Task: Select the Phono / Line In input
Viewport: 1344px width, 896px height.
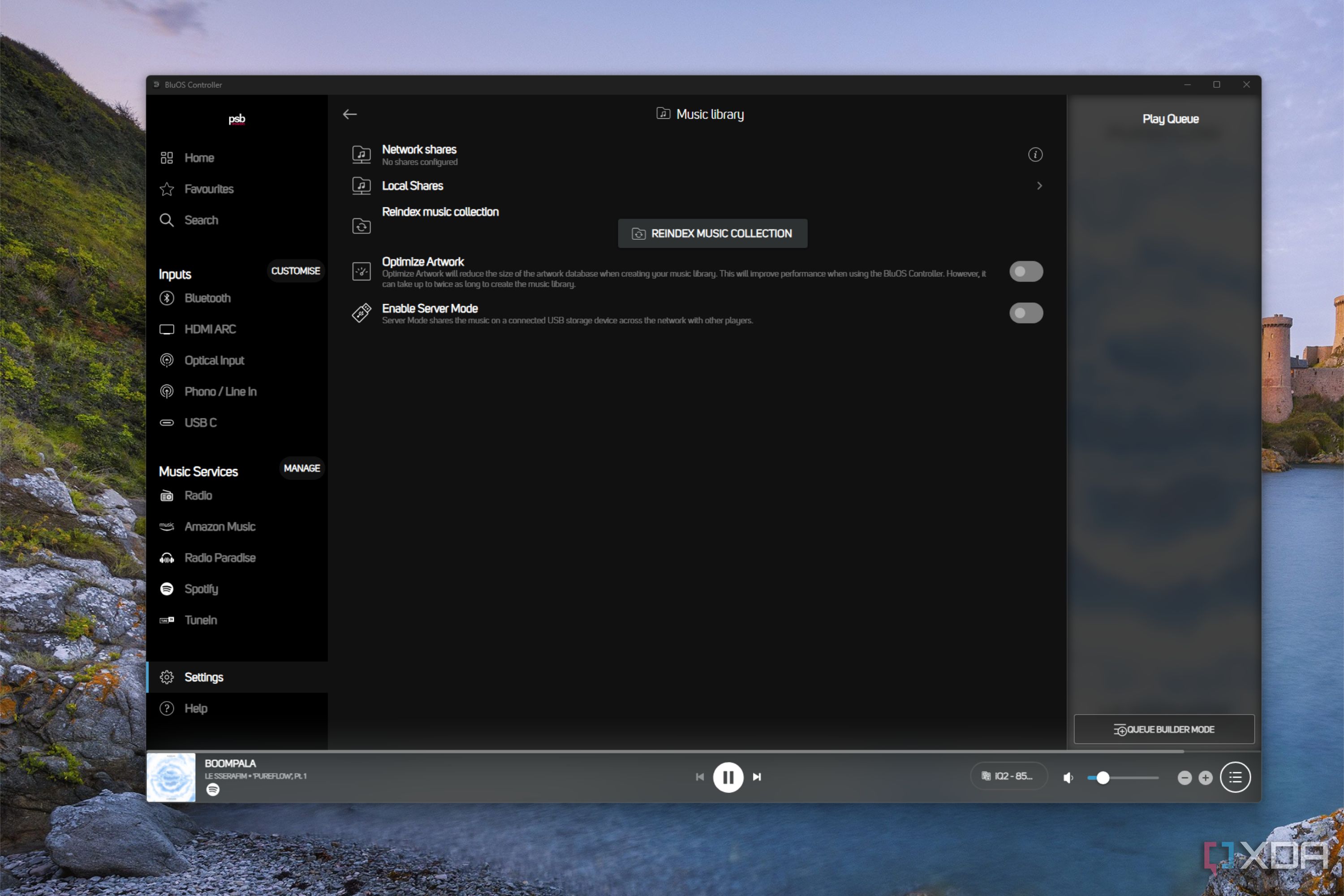Action: pyautogui.click(x=237, y=392)
